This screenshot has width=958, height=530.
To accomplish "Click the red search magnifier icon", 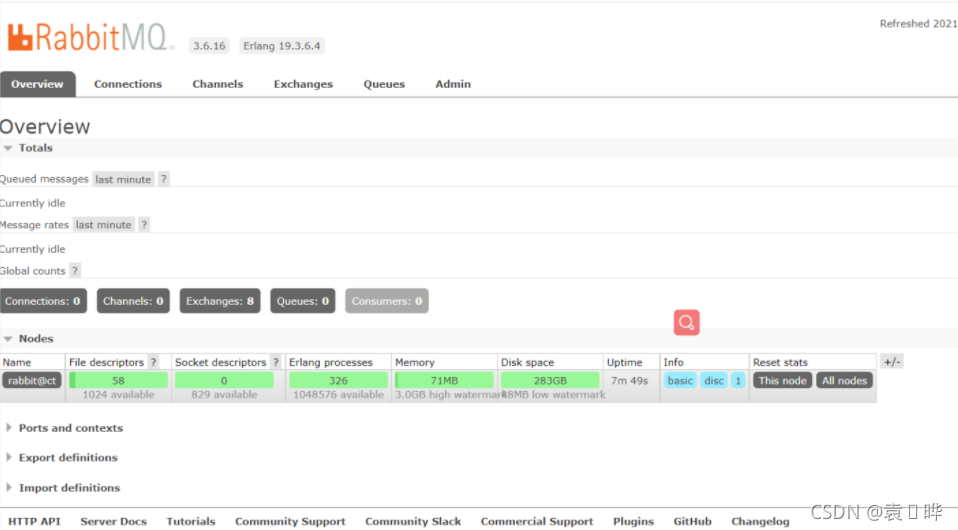I will pyautogui.click(x=686, y=322).
